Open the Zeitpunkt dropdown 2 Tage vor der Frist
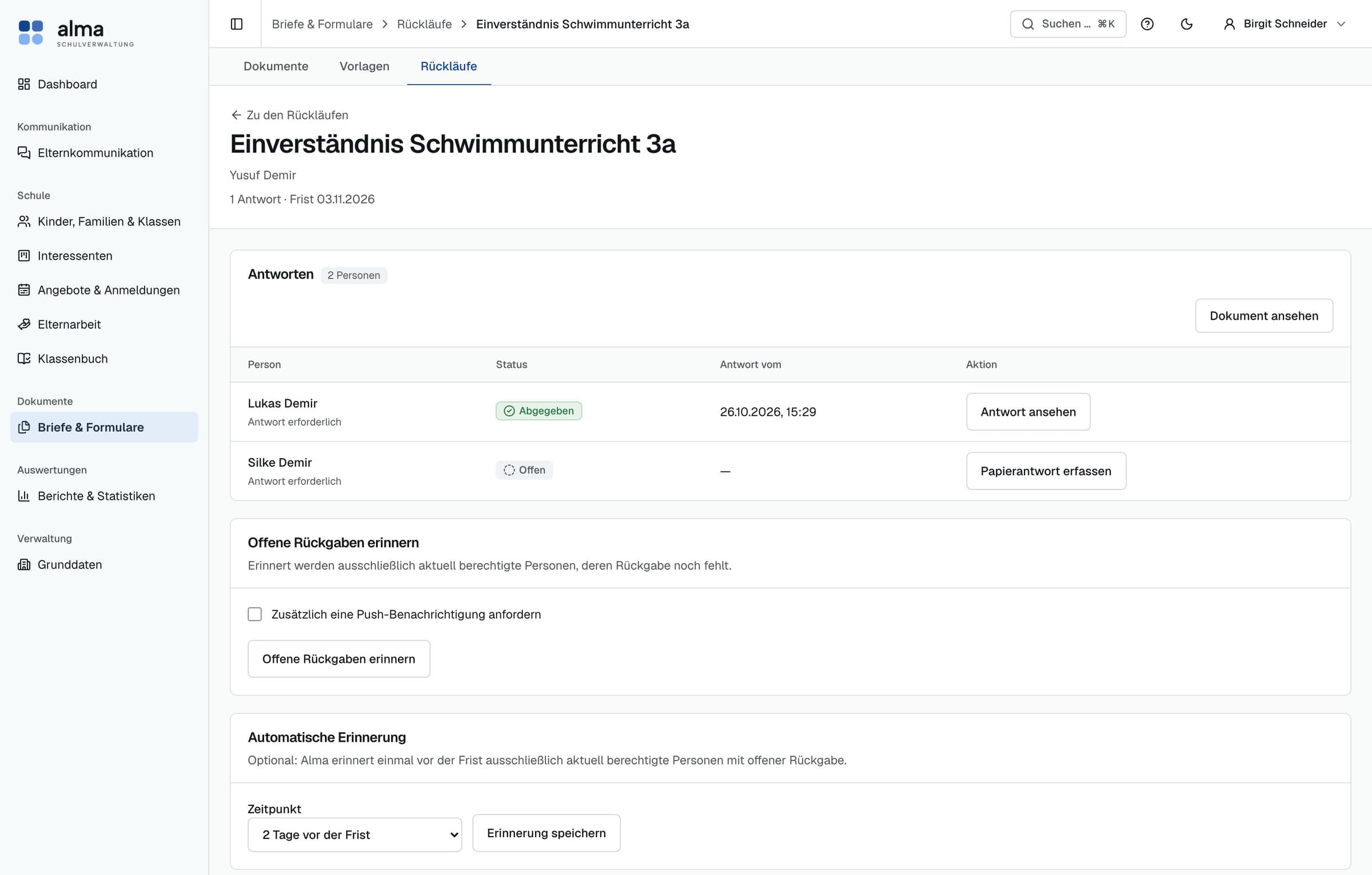Image resolution: width=1372 pixels, height=875 pixels. point(354,834)
